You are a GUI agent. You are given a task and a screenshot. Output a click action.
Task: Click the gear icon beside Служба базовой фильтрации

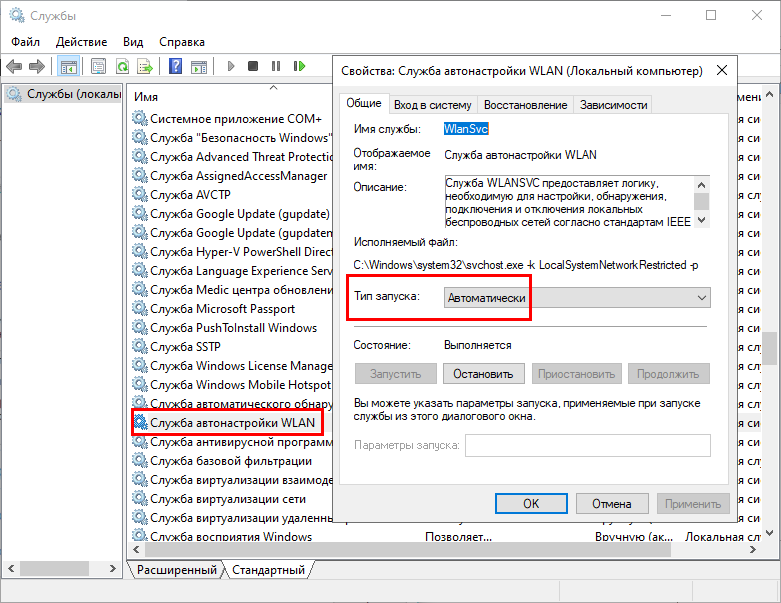coord(140,461)
